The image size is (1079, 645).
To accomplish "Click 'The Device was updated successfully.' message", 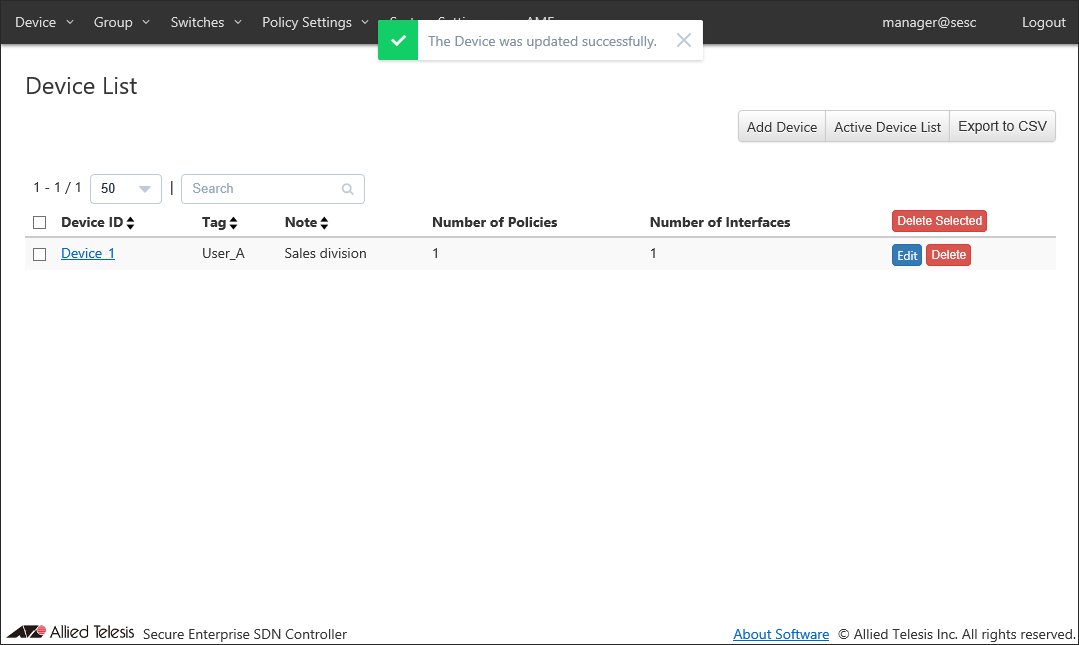I will (542, 41).
